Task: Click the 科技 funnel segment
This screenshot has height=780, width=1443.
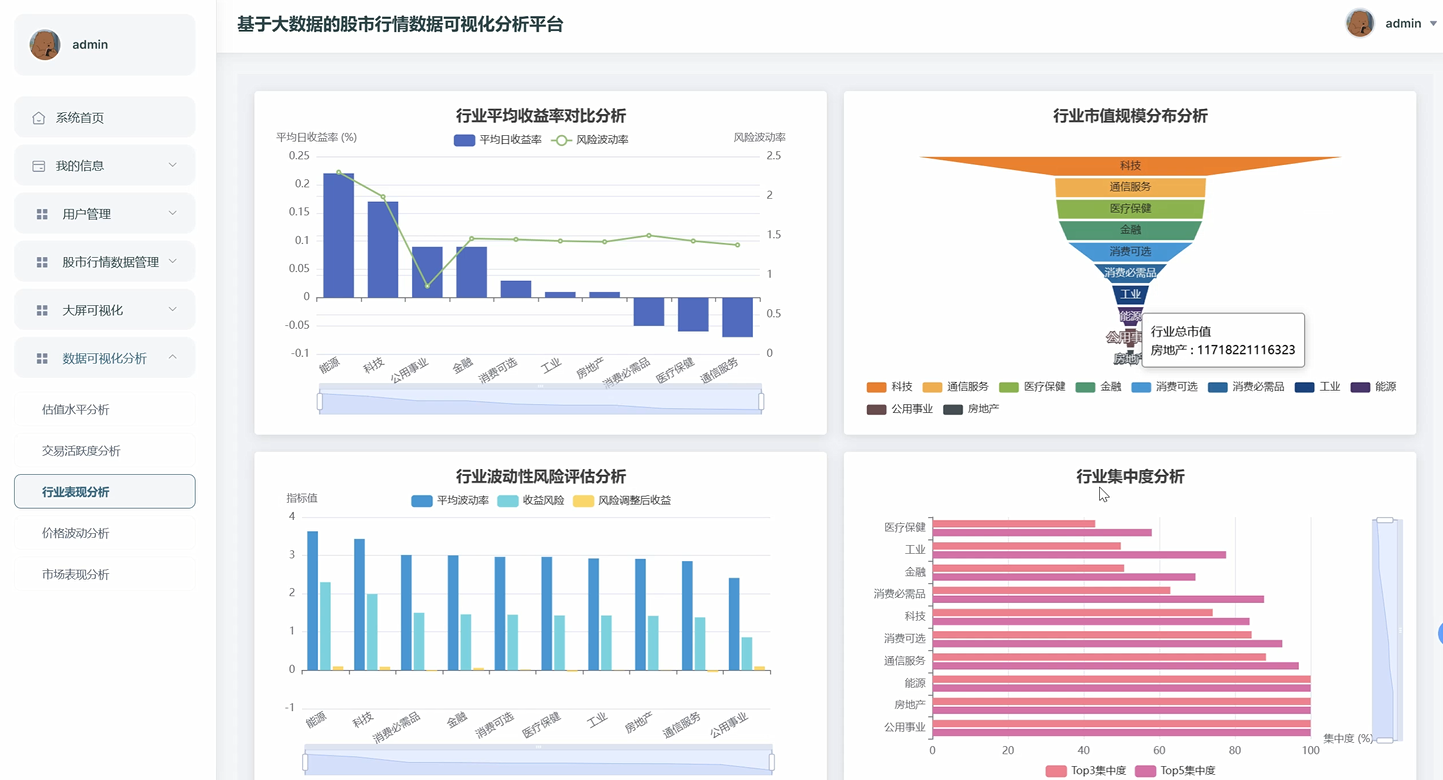Action: (x=1130, y=166)
